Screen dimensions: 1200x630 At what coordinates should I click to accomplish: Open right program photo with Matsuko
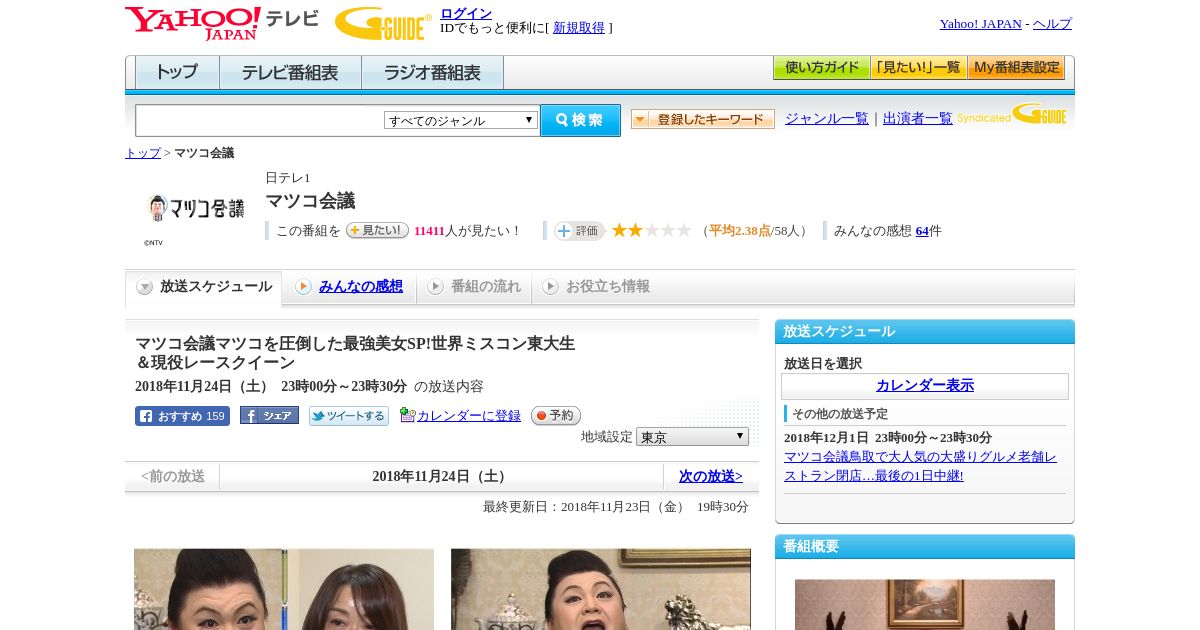(x=601, y=589)
